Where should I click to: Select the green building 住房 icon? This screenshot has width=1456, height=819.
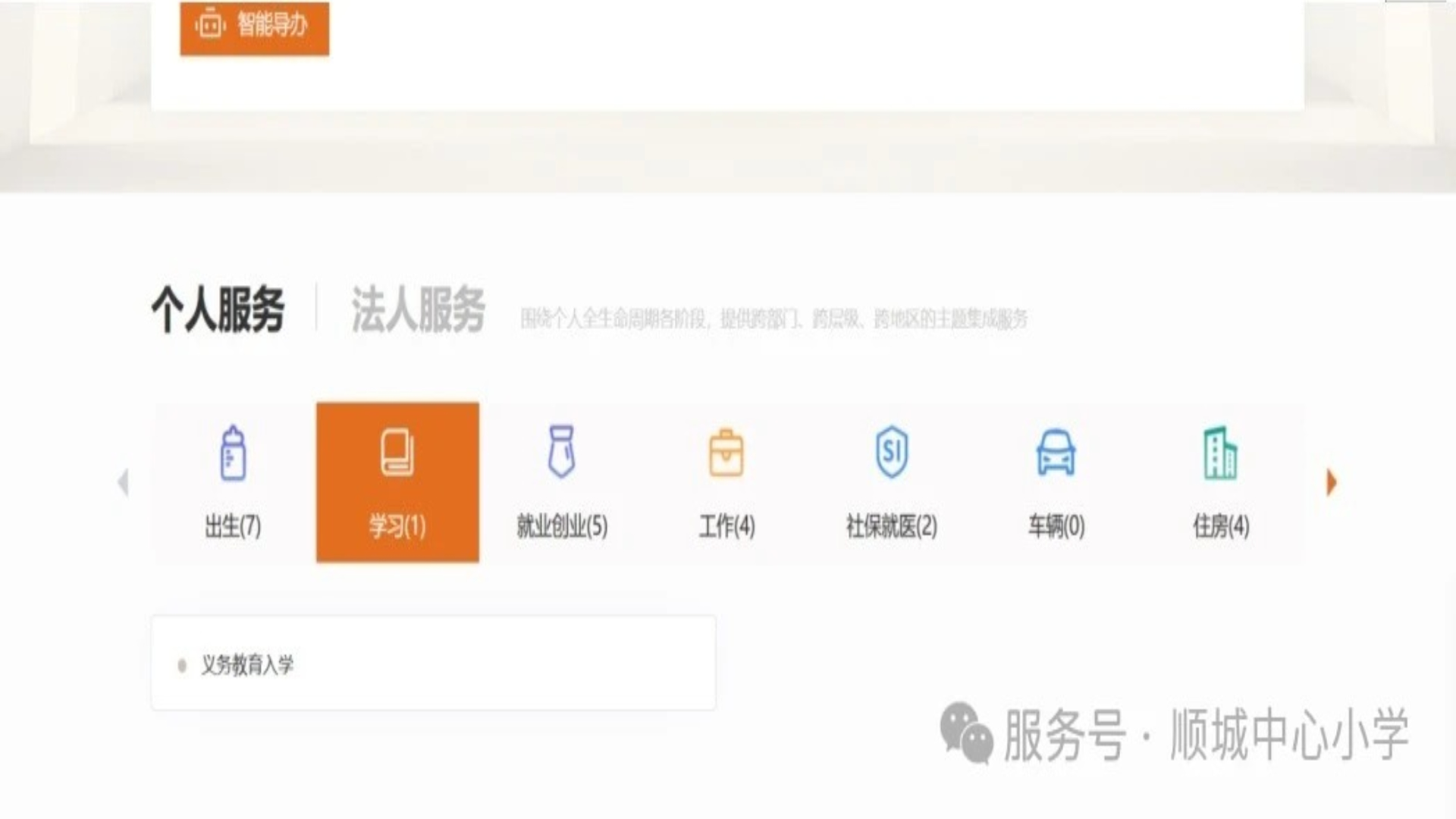click(1220, 453)
